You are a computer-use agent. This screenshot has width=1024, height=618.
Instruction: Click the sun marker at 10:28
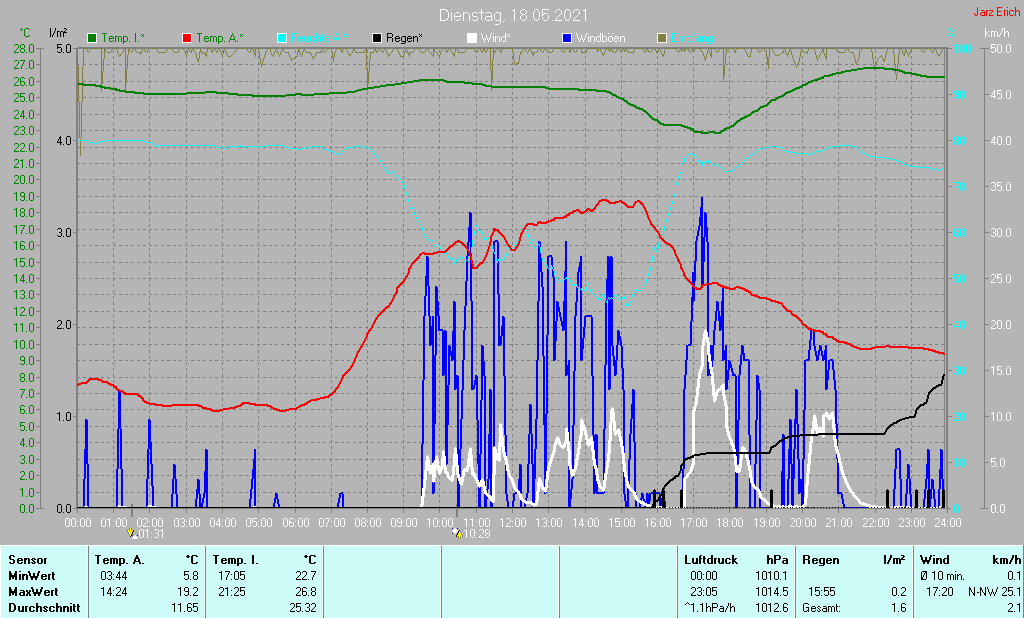[x=456, y=533]
